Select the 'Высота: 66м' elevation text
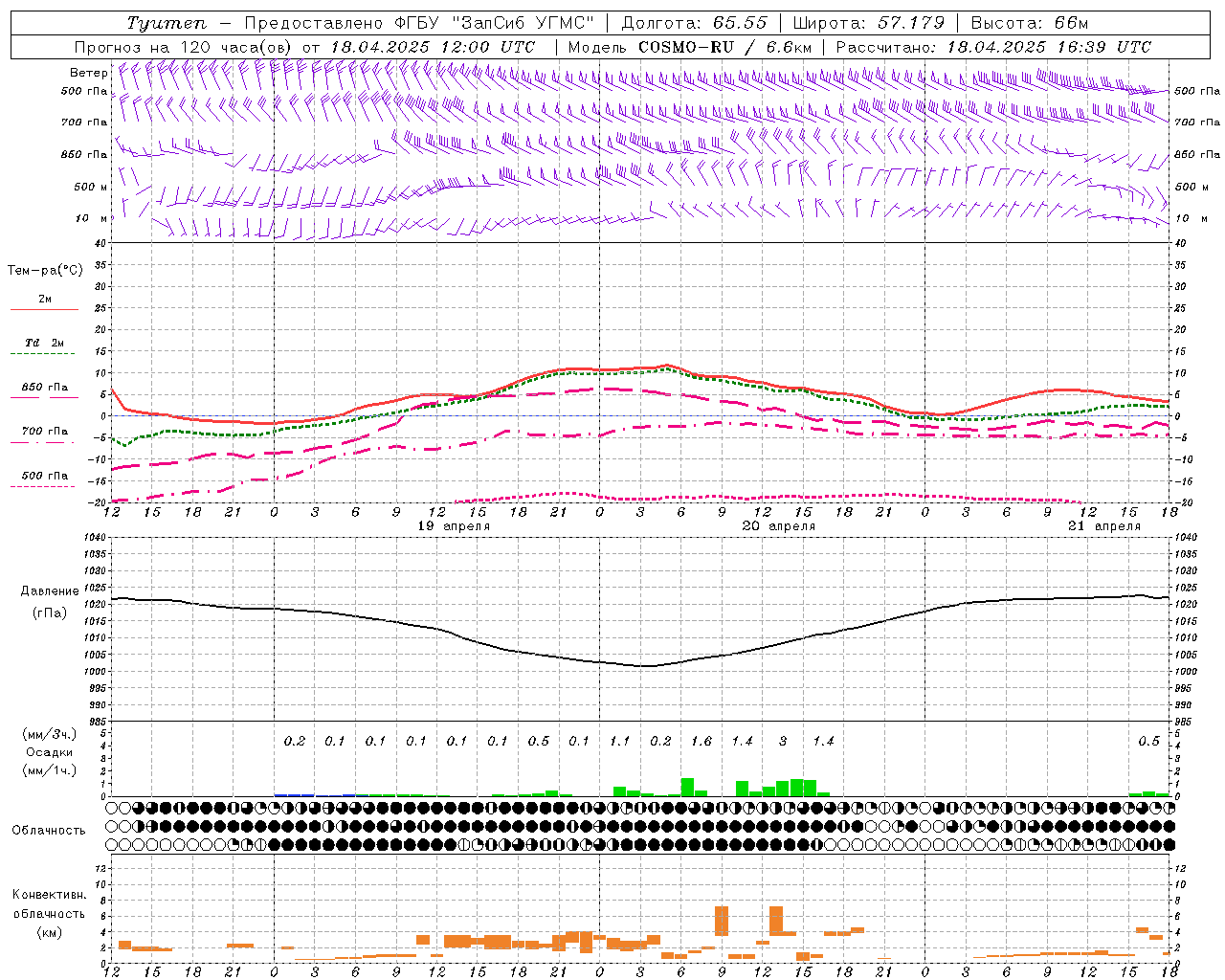Image resolution: width=1225 pixels, height=980 pixels. click(x=1029, y=23)
